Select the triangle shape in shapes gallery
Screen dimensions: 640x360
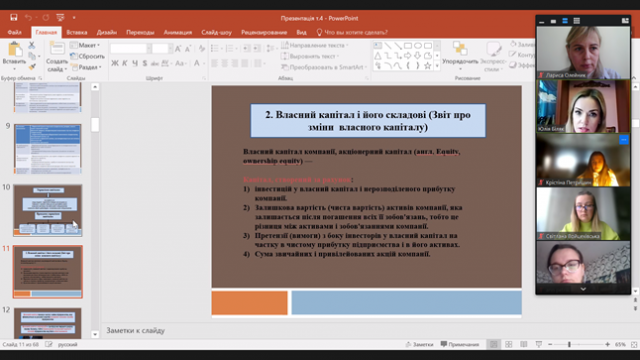pyautogui.click(x=378, y=56)
